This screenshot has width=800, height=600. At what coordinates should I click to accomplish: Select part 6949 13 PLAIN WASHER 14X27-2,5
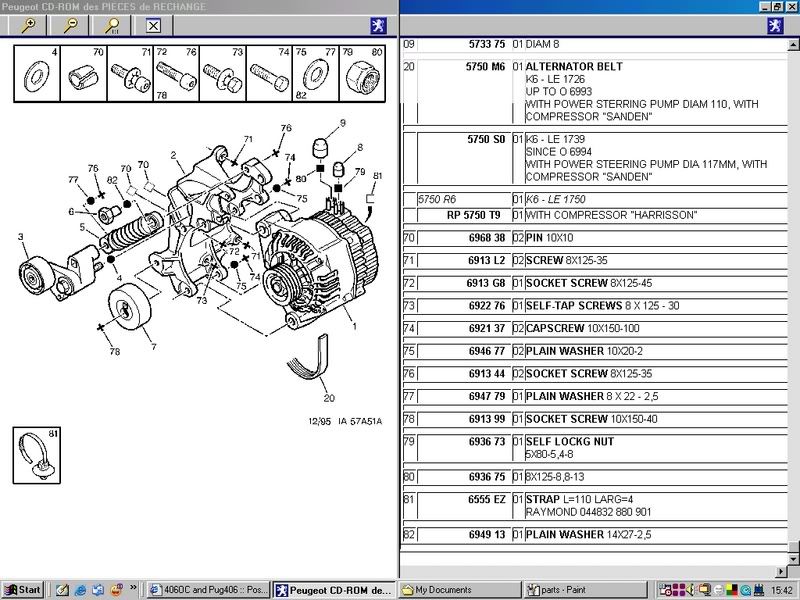pyautogui.click(x=595, y=535)
